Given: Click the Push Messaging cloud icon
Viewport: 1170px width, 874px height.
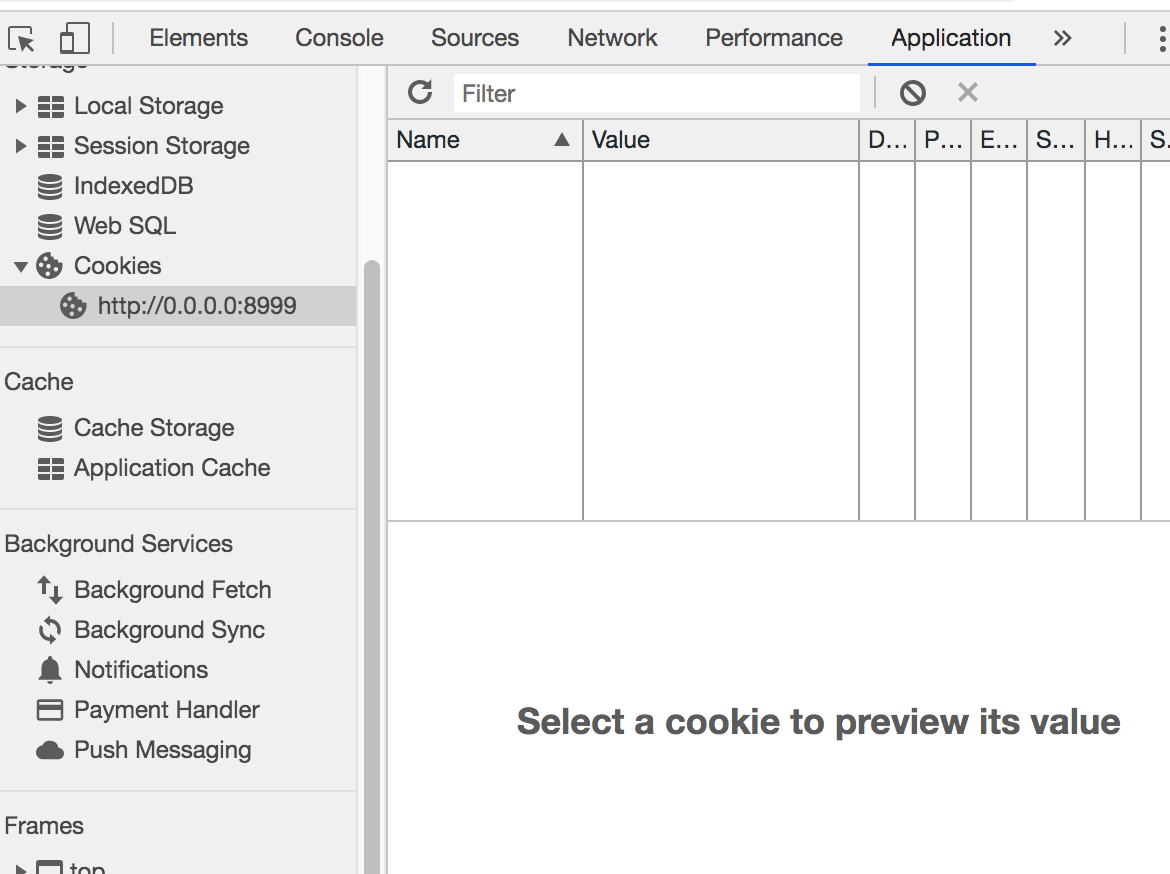Looking at the screenshot, I should pos(50,750).
